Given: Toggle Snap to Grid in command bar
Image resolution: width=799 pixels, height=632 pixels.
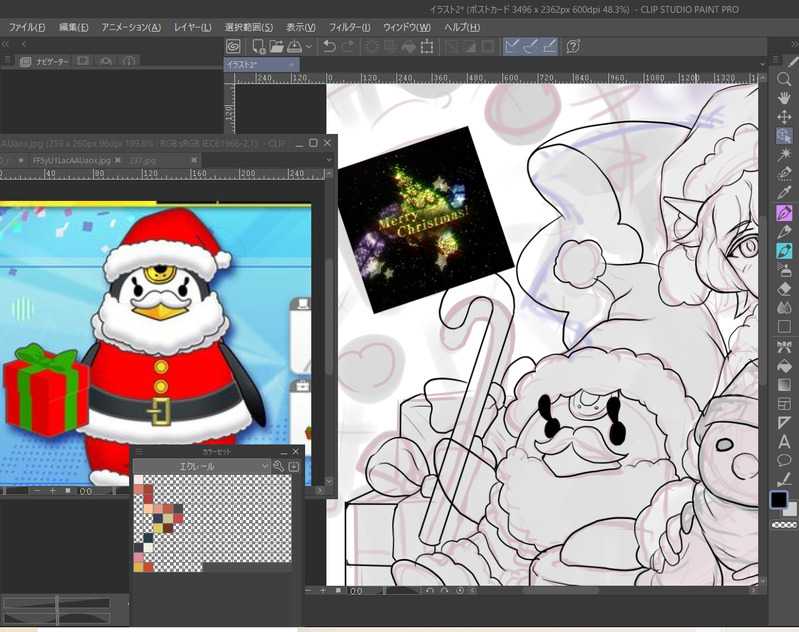Looking at the screenshot, I should [549, 46].
